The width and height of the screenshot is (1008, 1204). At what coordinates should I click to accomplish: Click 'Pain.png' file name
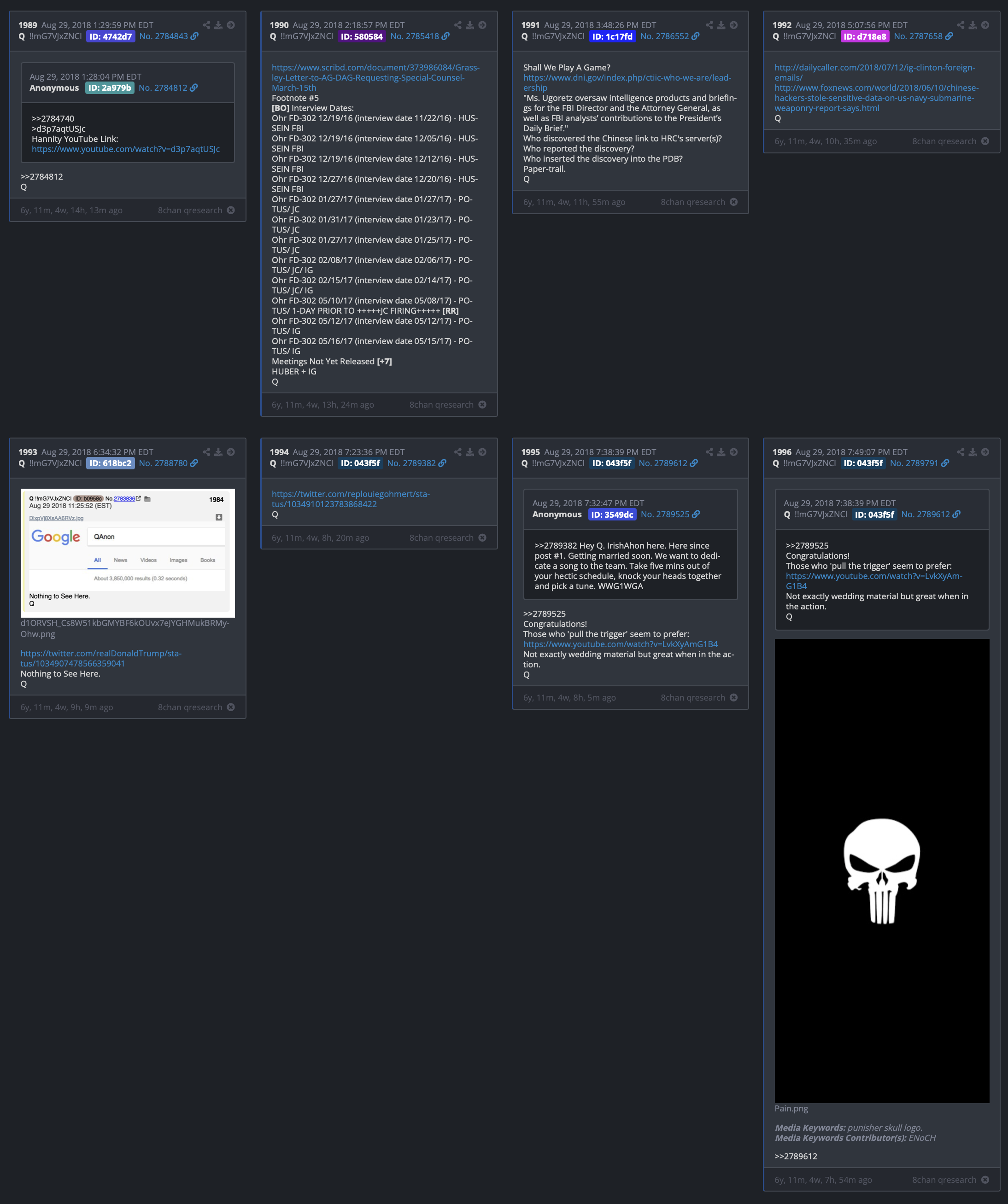coord(791,1108)
